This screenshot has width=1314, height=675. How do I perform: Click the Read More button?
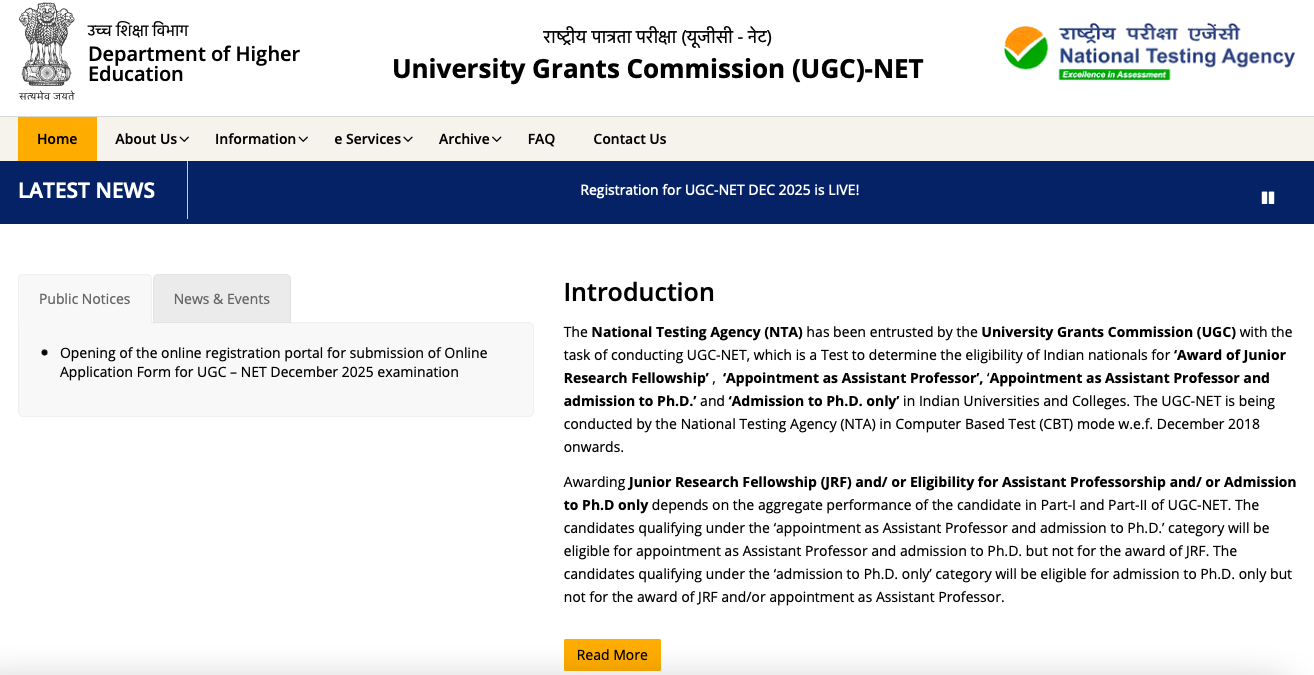612,655
